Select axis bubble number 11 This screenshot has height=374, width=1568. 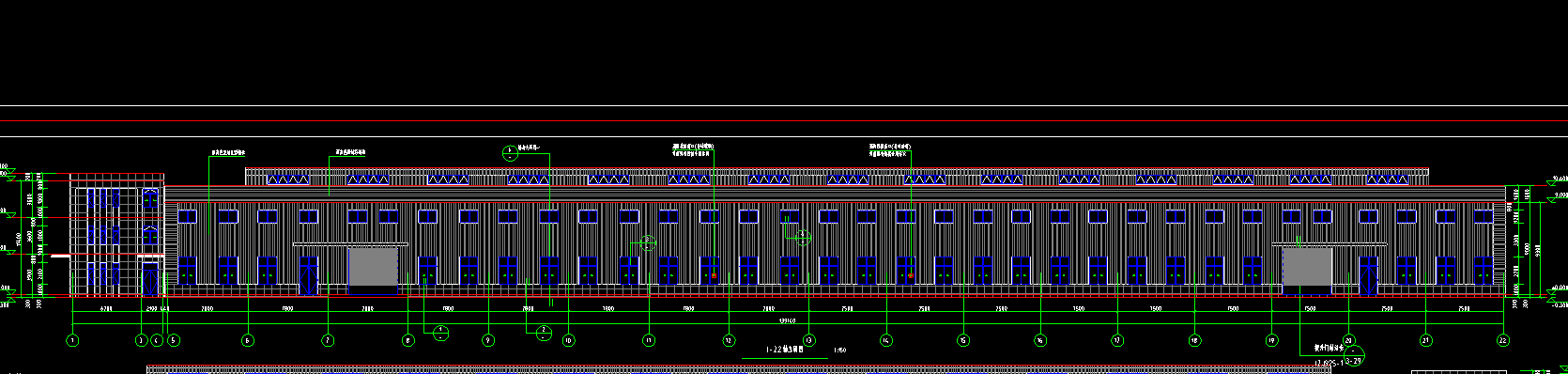pyautogui.click(x=649, y=340)
